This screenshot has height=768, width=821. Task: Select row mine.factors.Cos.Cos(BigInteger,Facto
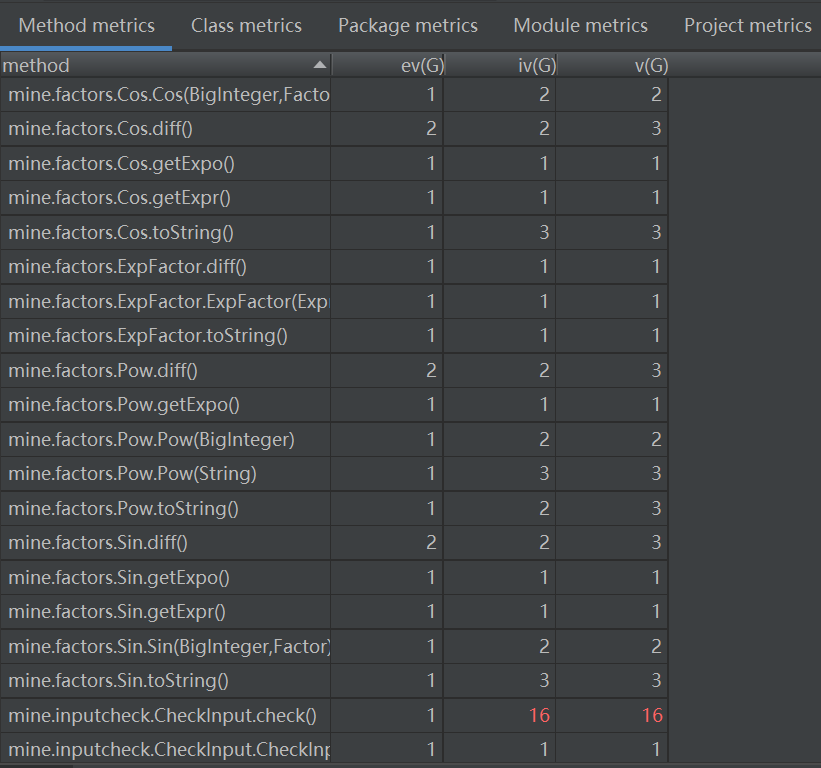click(x=334, y=94)
